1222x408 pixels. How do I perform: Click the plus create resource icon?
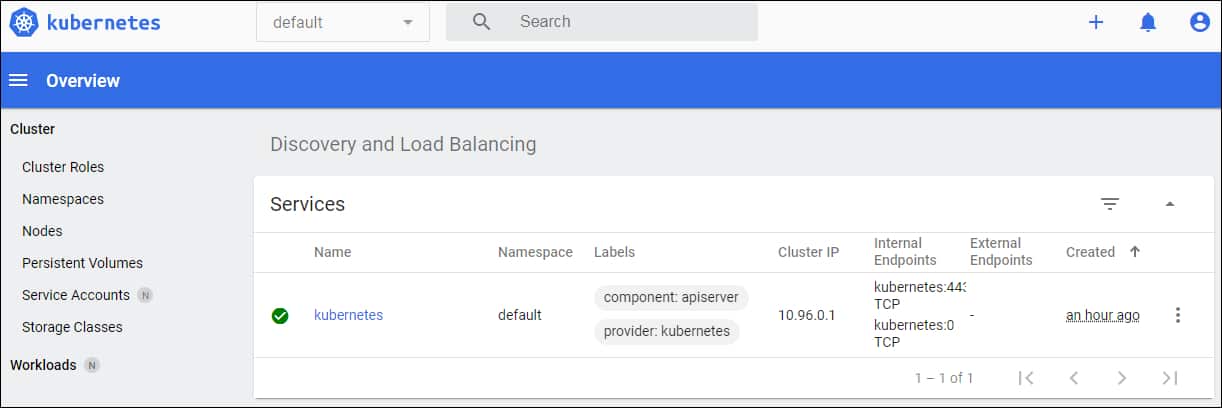[1096, 22]
